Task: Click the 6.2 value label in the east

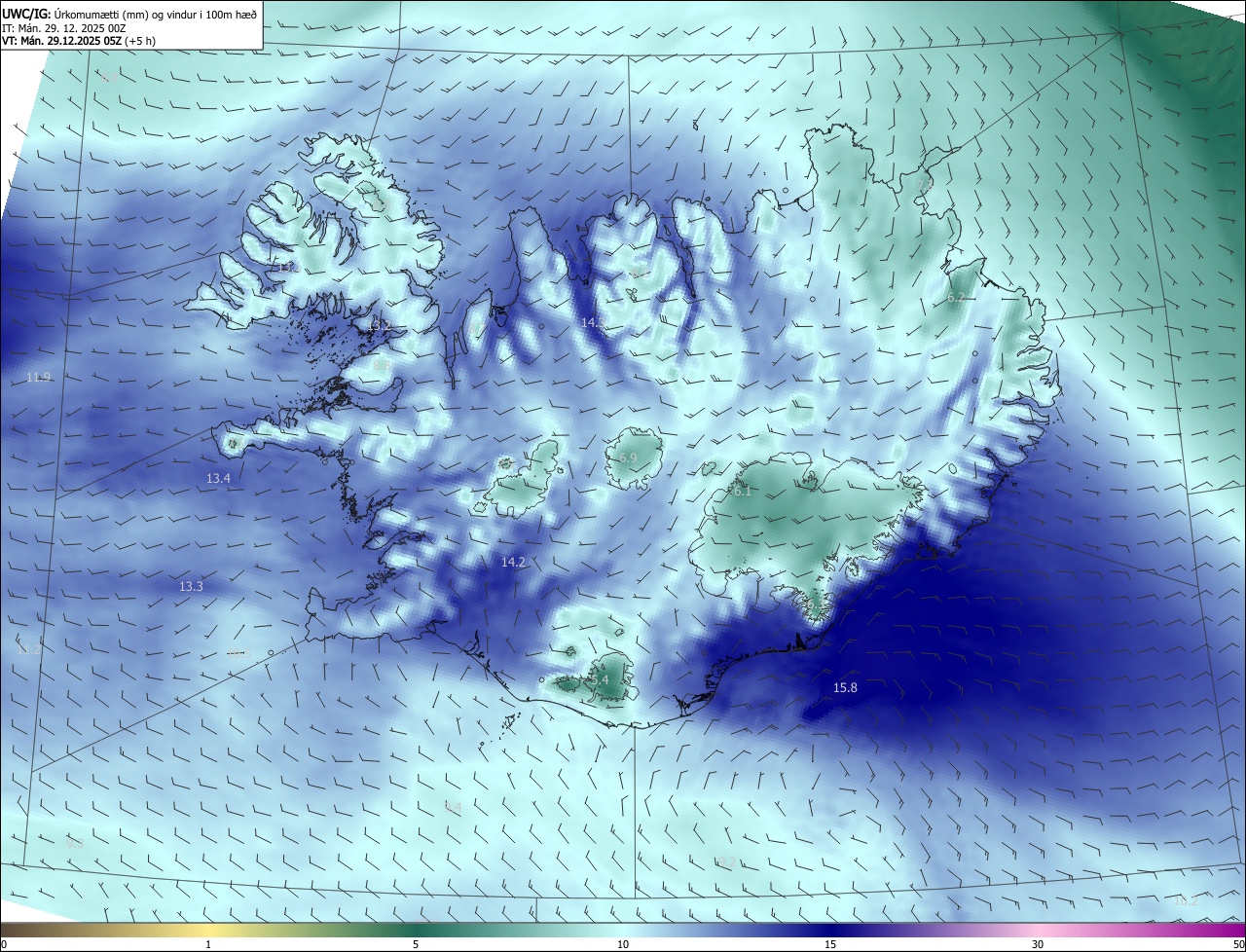Action: click(x=956, y=298)
